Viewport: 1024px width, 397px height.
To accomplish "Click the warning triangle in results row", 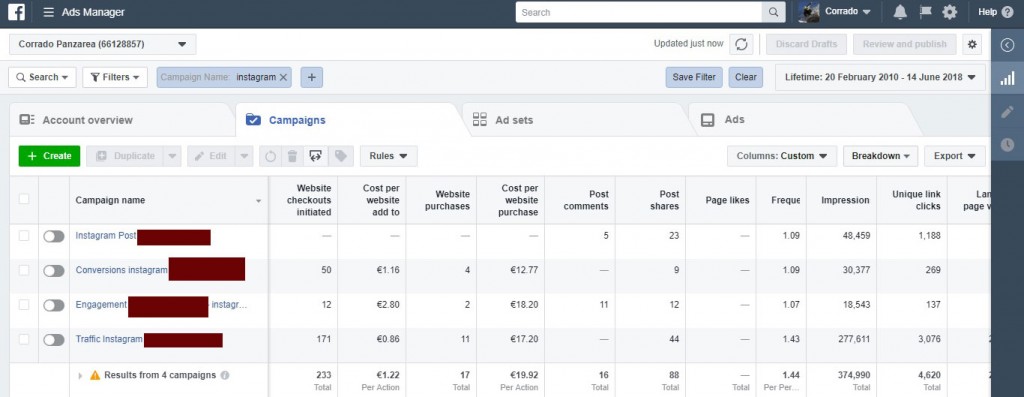I will coord(95,375).
